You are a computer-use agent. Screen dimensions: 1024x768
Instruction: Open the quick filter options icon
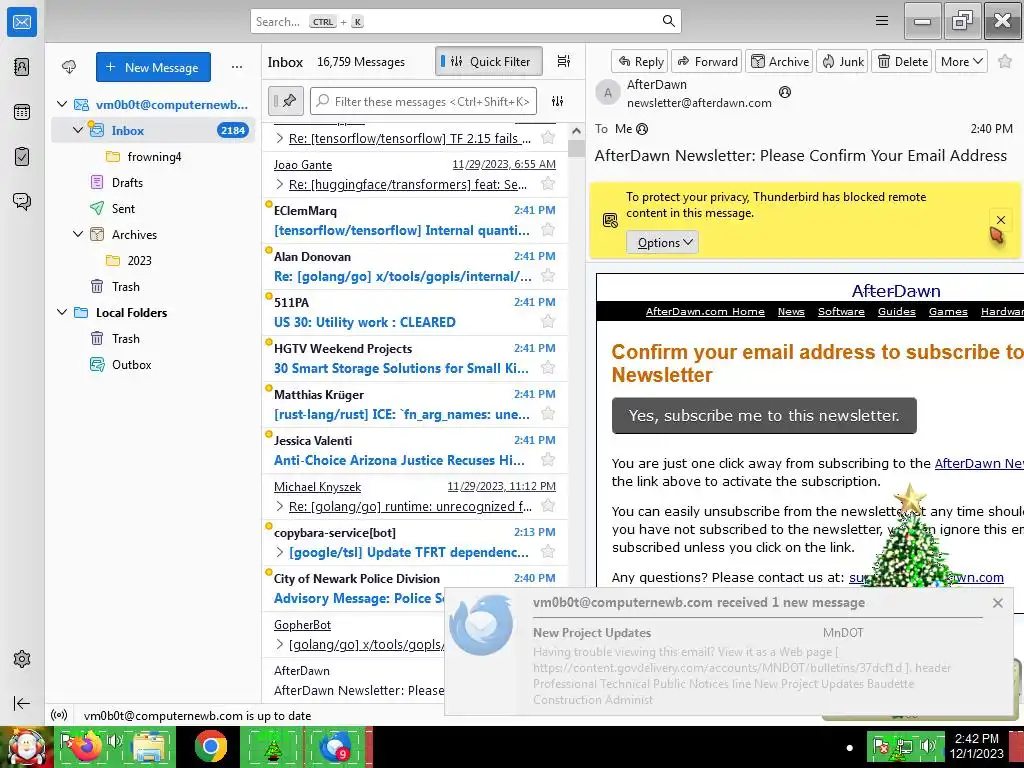click(x=557, y=101)
